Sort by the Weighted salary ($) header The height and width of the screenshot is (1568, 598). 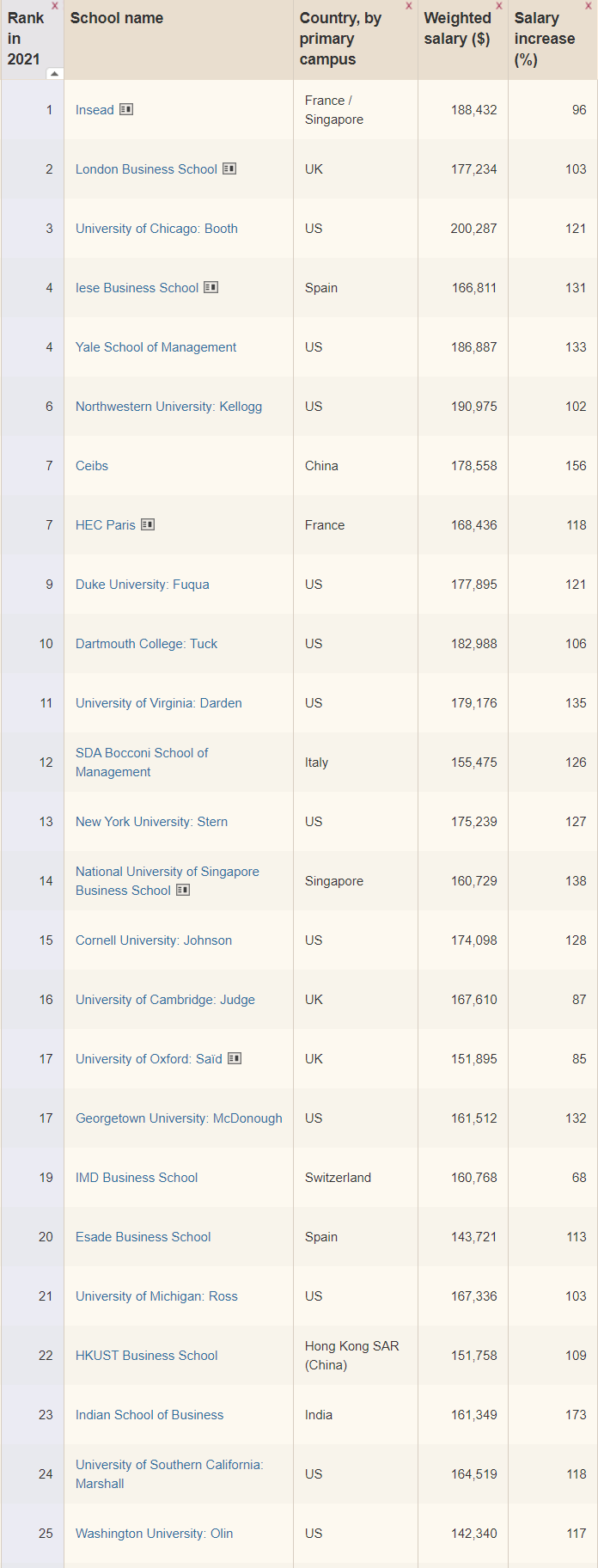457,28
